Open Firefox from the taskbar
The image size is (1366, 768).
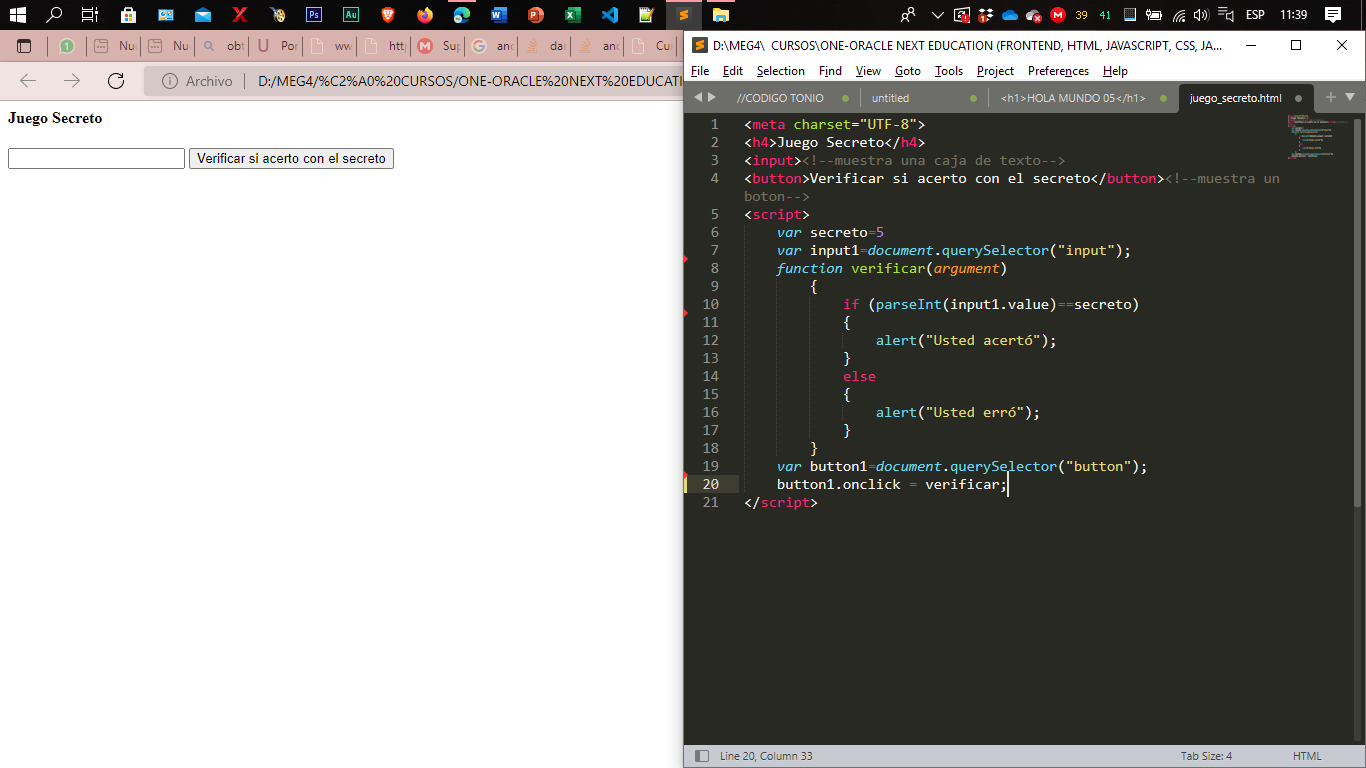click(x=425, y=15)
